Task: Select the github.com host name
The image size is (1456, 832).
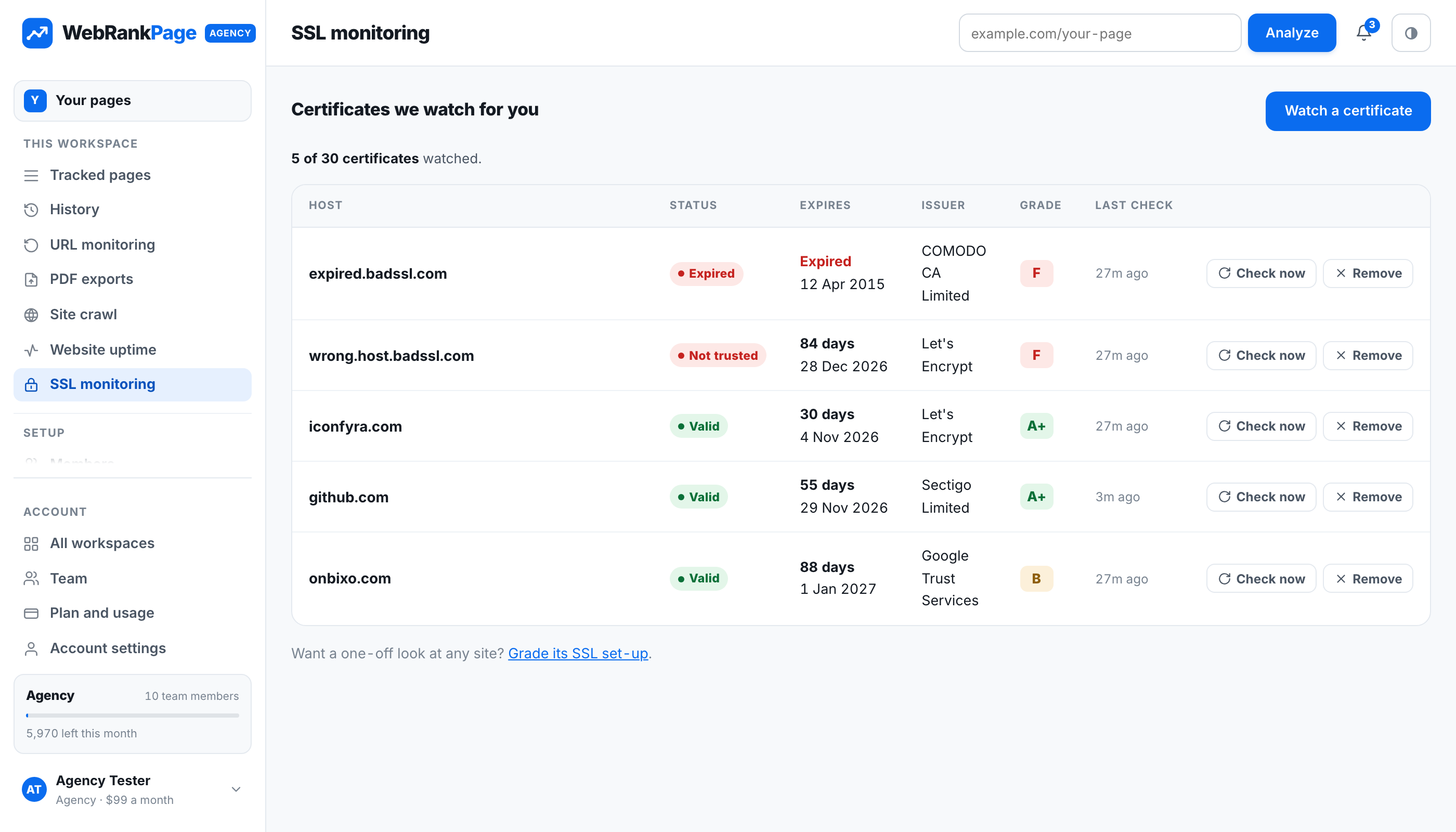Action: pos(348,497)
